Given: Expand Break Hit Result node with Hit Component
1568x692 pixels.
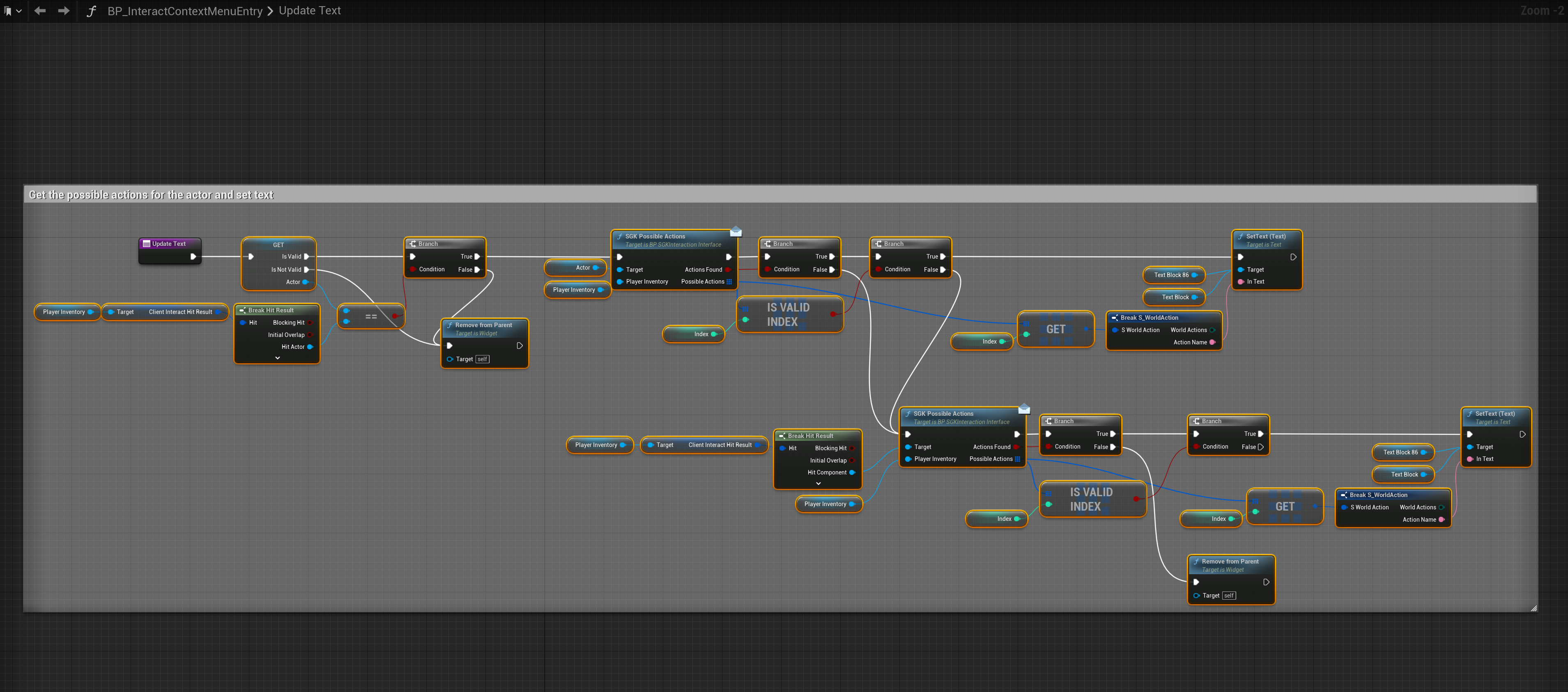Looking at the screenshot, I should click(x=818, y=483).
